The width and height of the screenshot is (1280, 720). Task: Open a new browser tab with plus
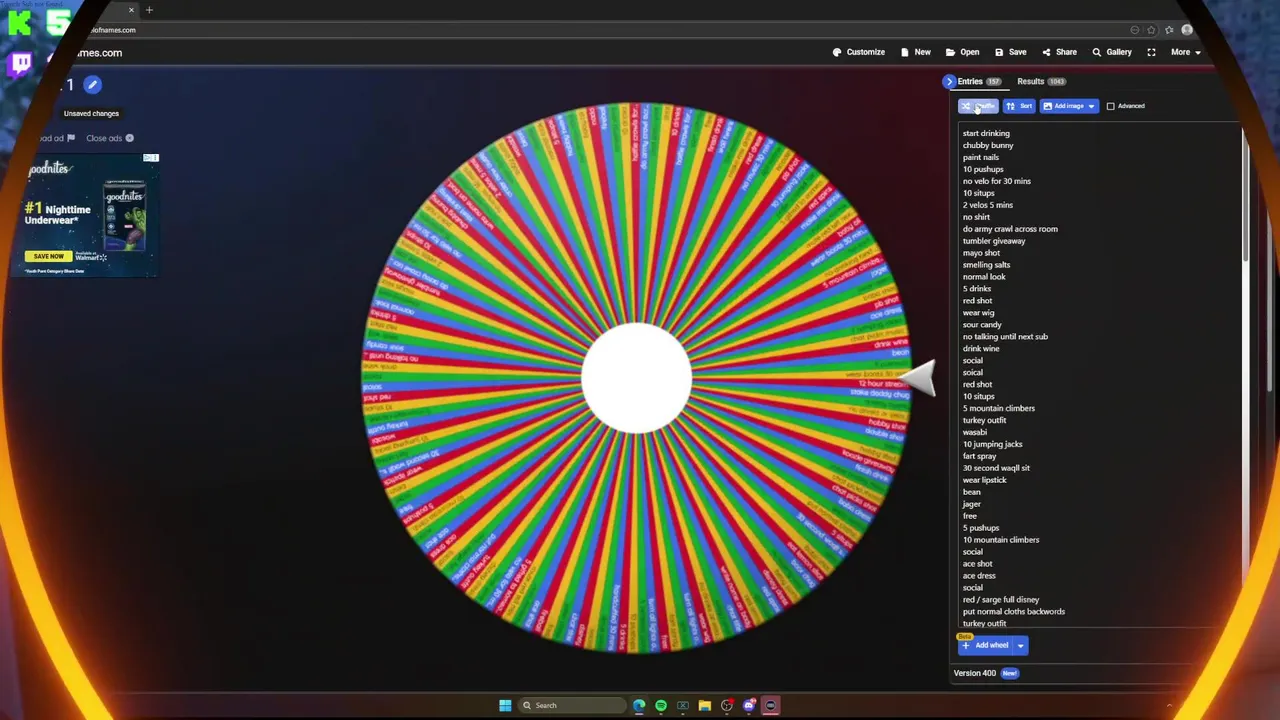coord(149,10)
